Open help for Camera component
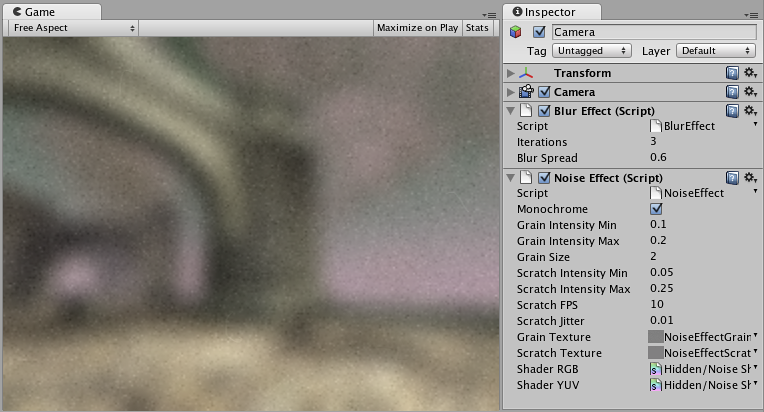 coord(732,92)
